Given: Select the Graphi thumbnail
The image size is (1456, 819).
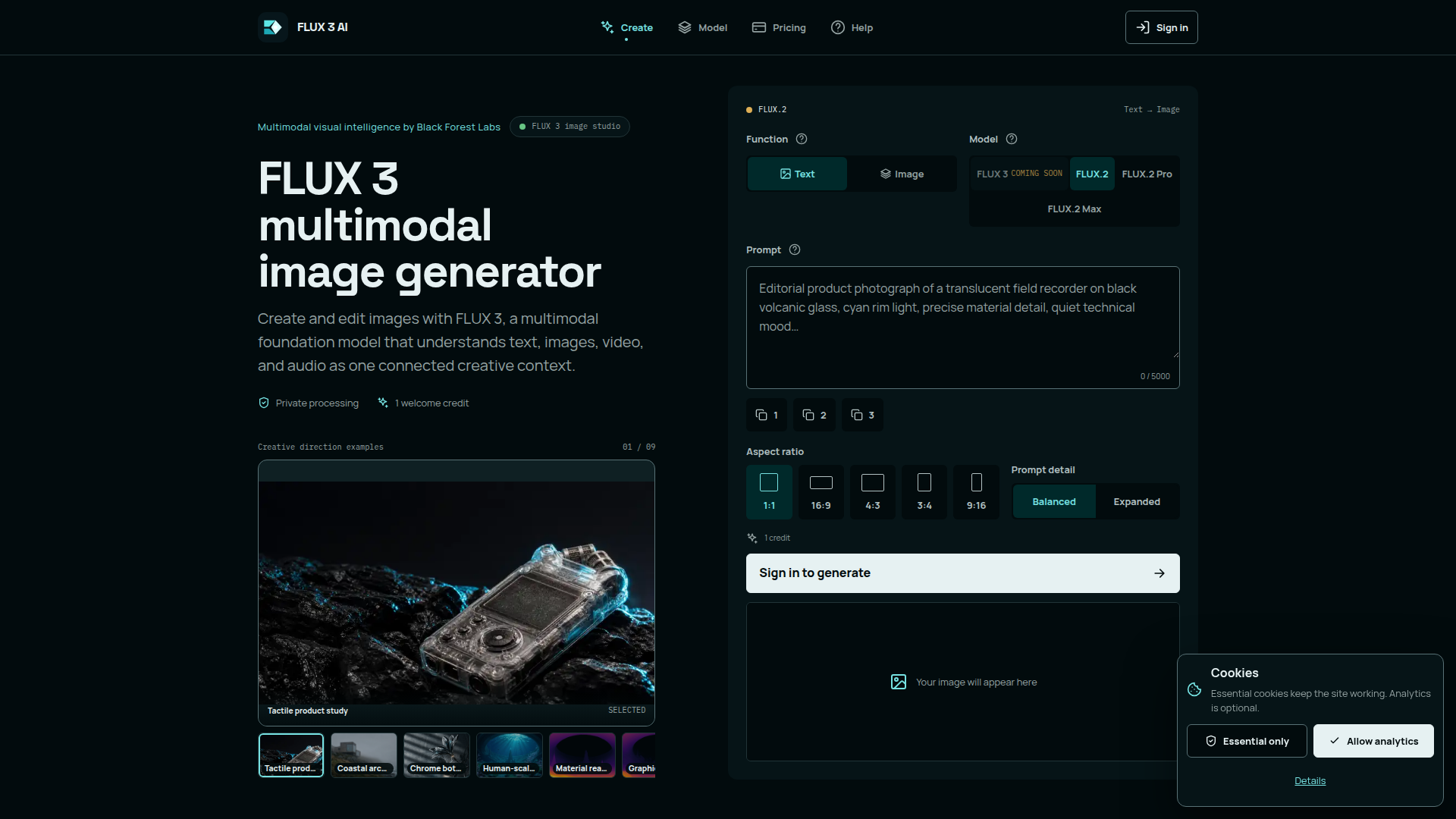Looking at the screenshot, I should click(x=639, y=755).
